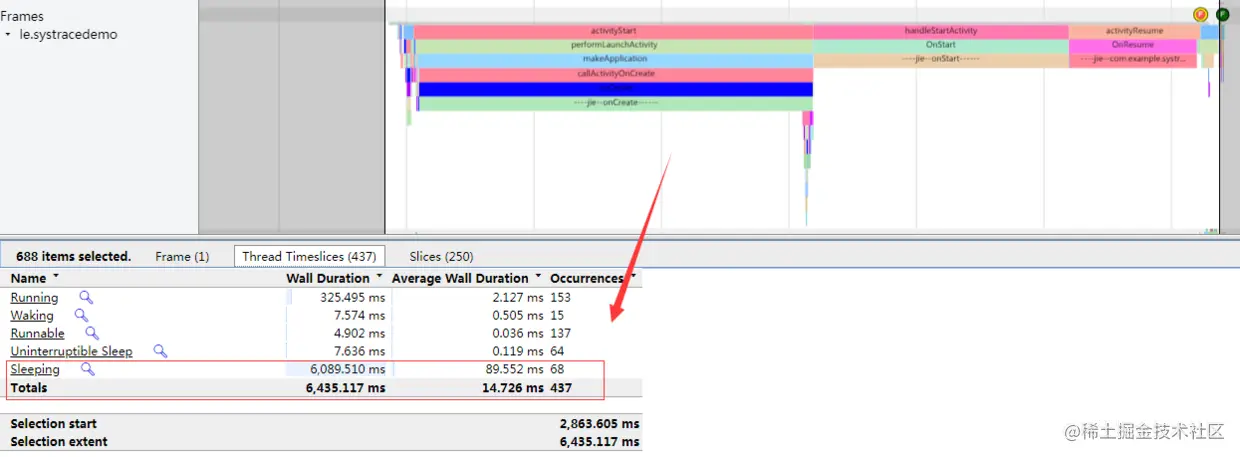Select the activityResume slice
Viewport: 1240px width, 457px height.
(1133, 31)
